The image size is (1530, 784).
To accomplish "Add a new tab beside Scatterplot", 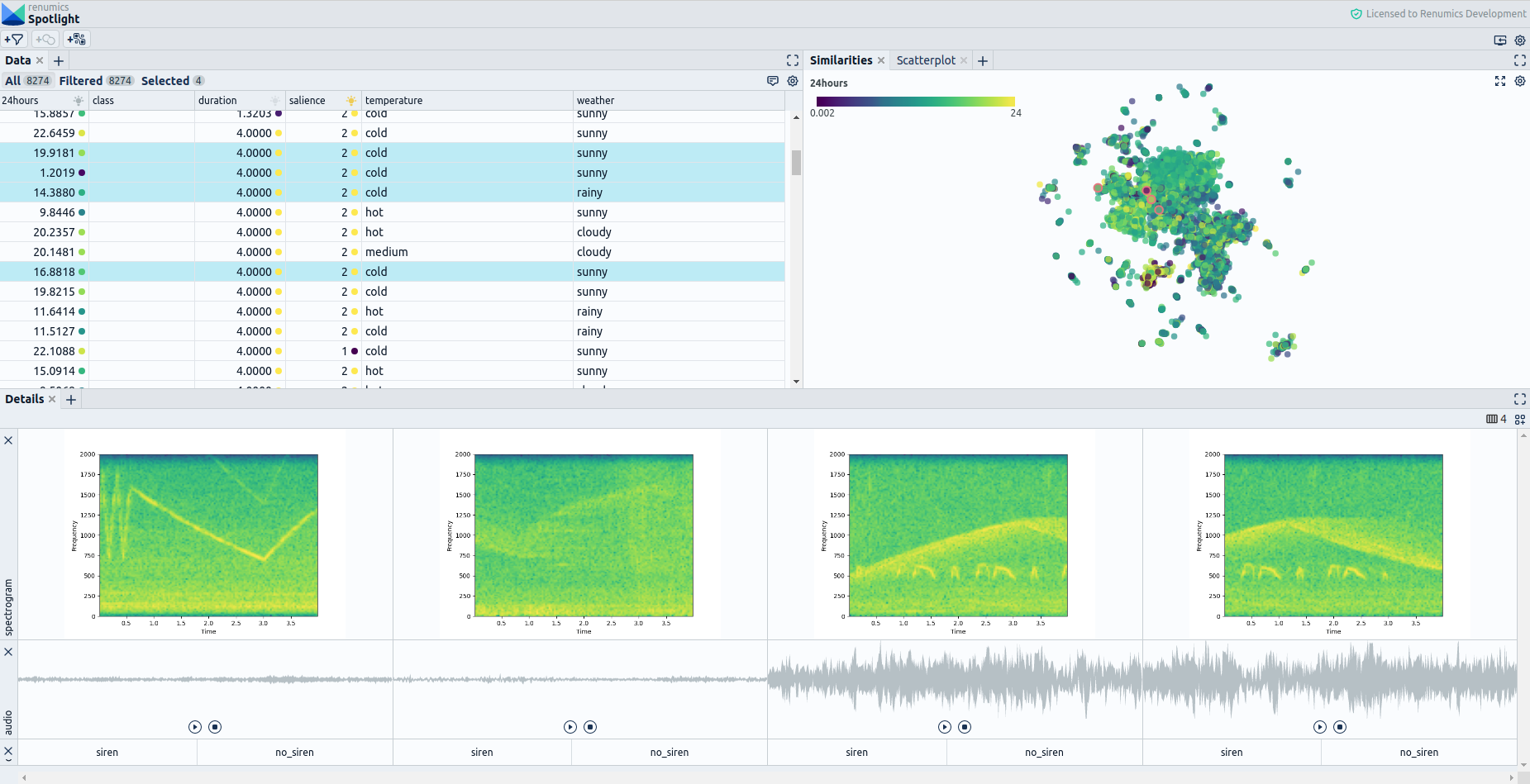I will tap(983, 61).
